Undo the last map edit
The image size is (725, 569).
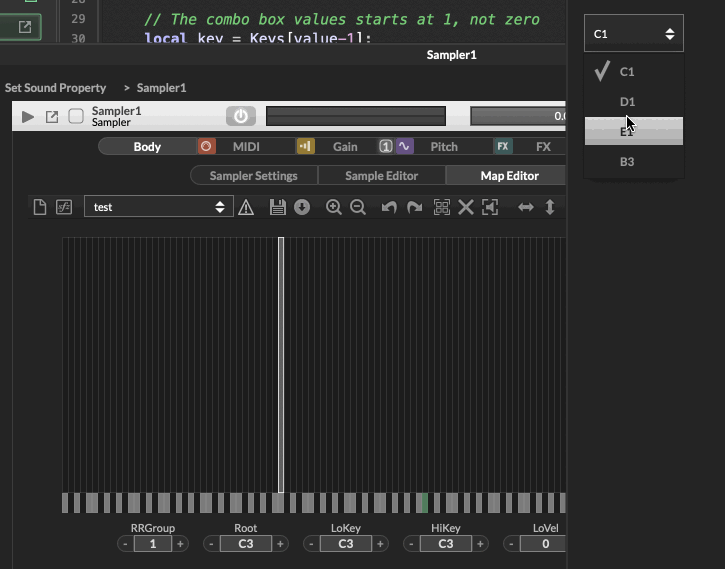(x=389, y=207)
